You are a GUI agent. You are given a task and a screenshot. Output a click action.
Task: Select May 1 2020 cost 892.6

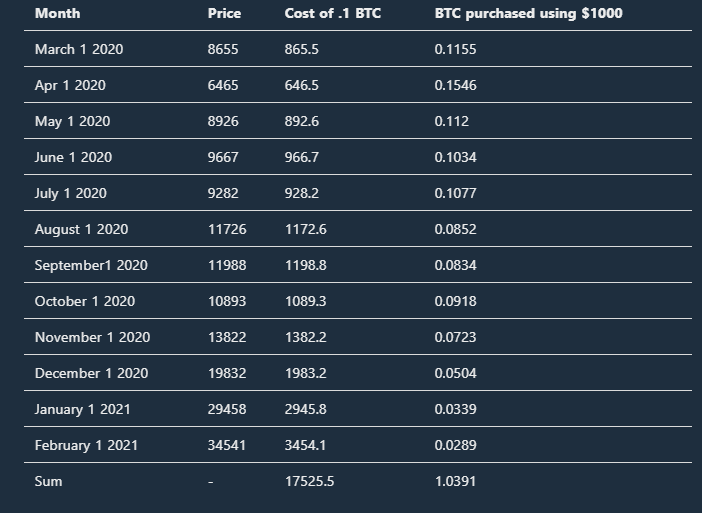coord(302,121)
